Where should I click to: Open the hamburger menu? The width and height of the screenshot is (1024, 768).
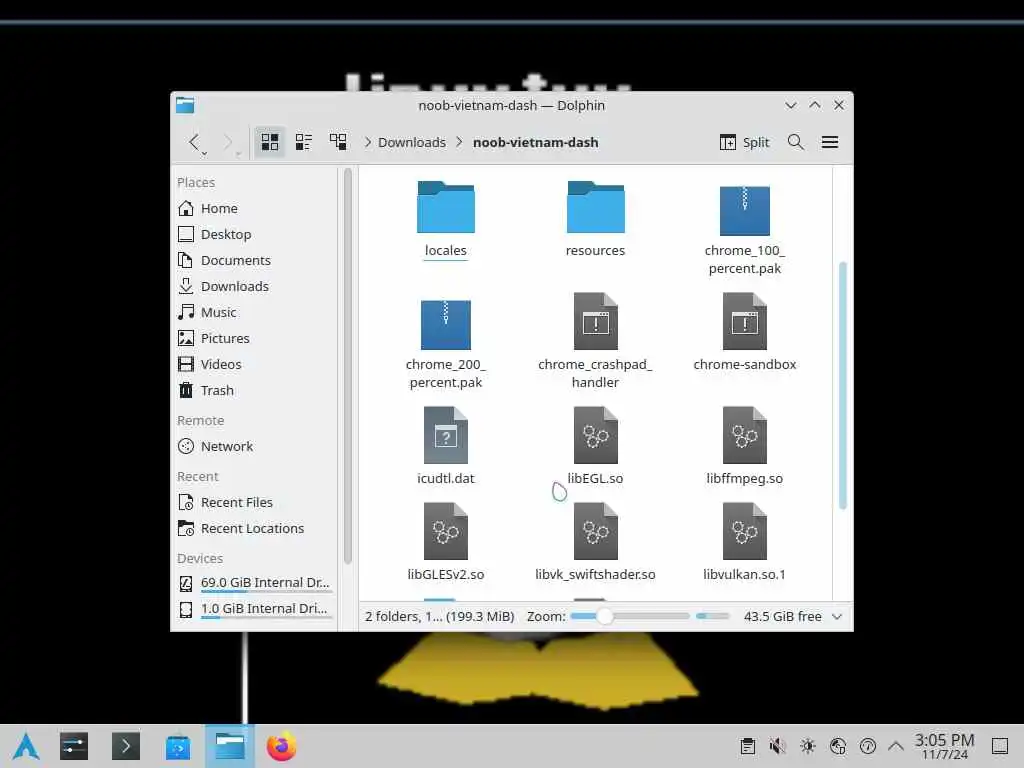click(x=829, y=142)
